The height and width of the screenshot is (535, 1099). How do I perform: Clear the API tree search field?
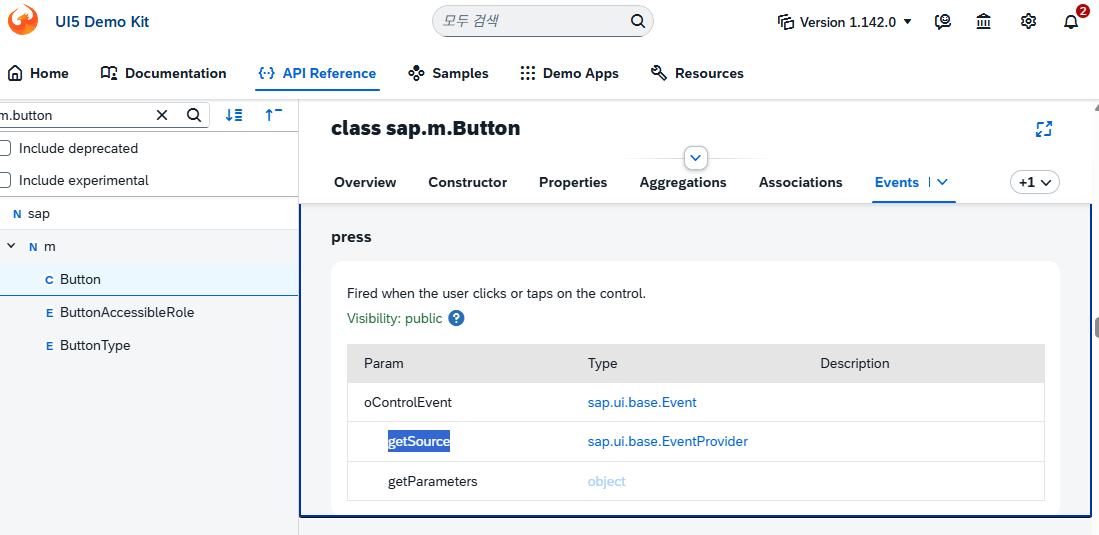click(x=162, y=115)
